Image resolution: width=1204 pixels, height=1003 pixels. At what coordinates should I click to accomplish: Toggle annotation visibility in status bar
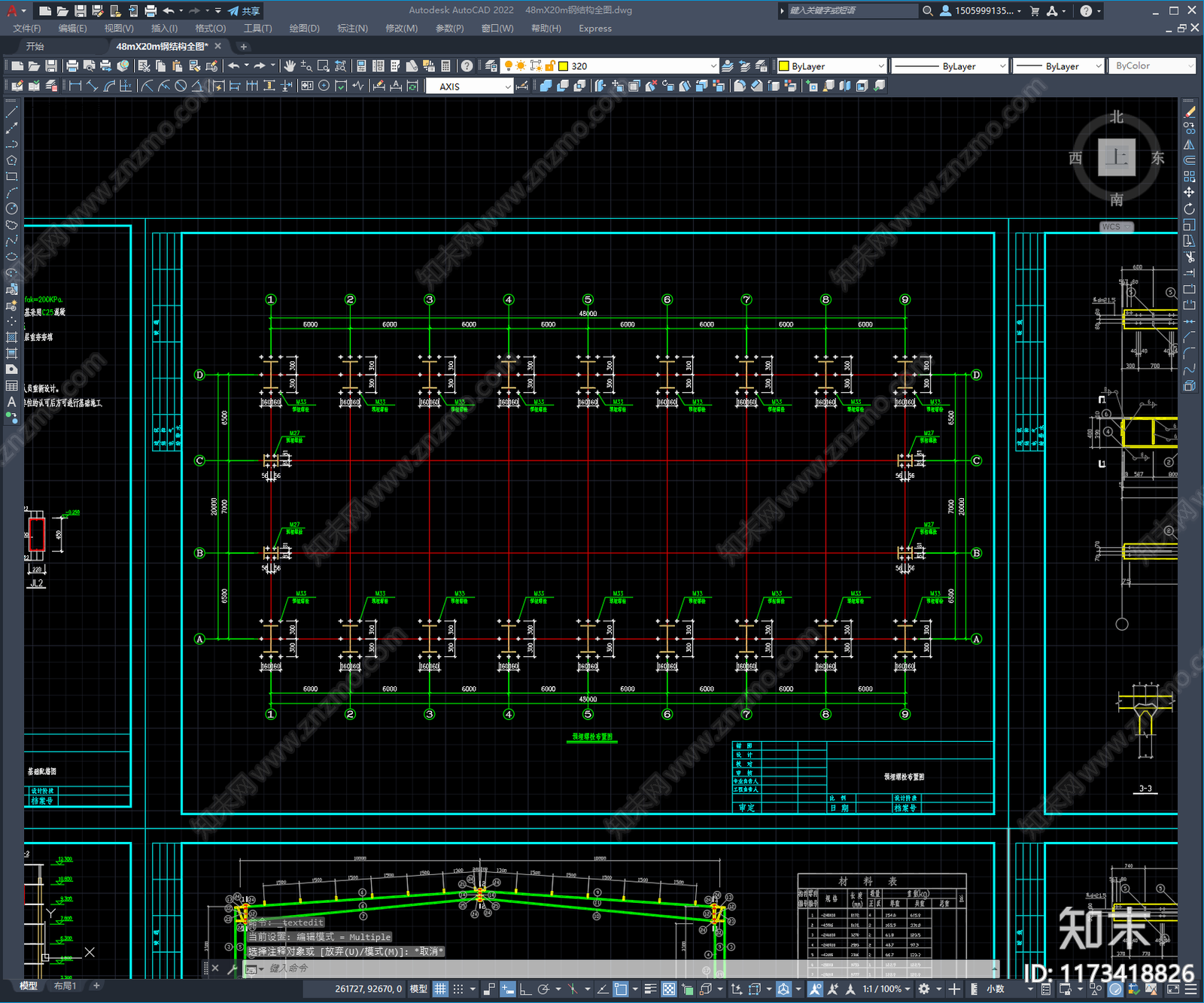815,989
